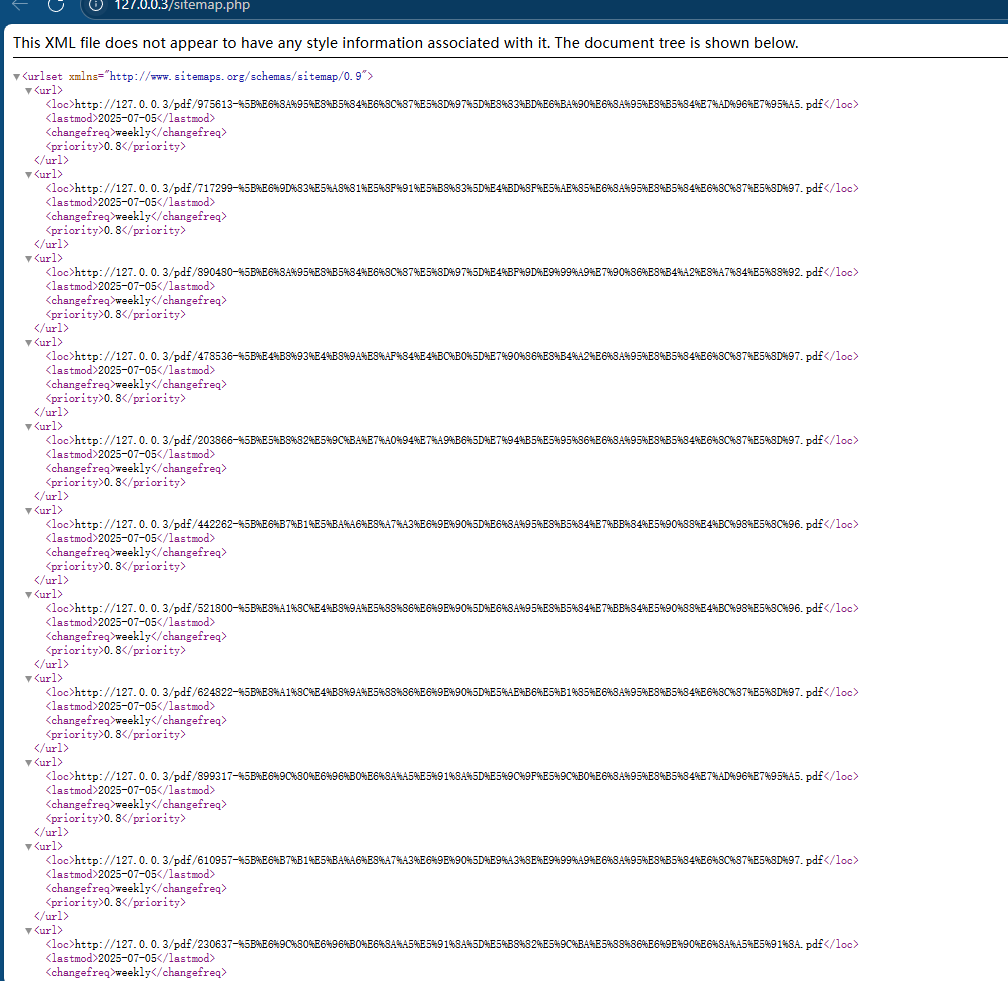Click the loc line for pdf/230637
1008x981 pixels.
pyautogui.click(x=452, y=944)
